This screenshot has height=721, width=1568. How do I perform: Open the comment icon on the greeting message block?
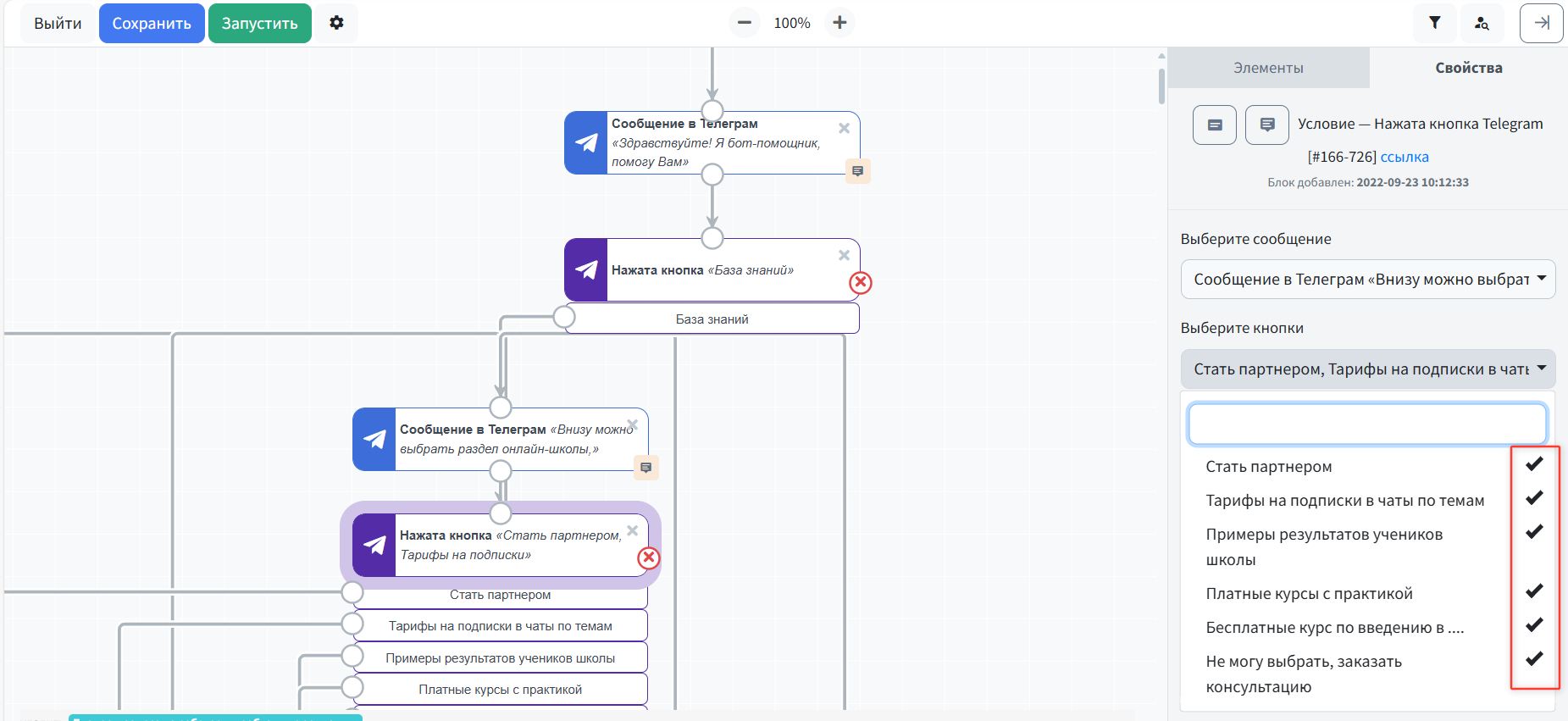(857, 171)
